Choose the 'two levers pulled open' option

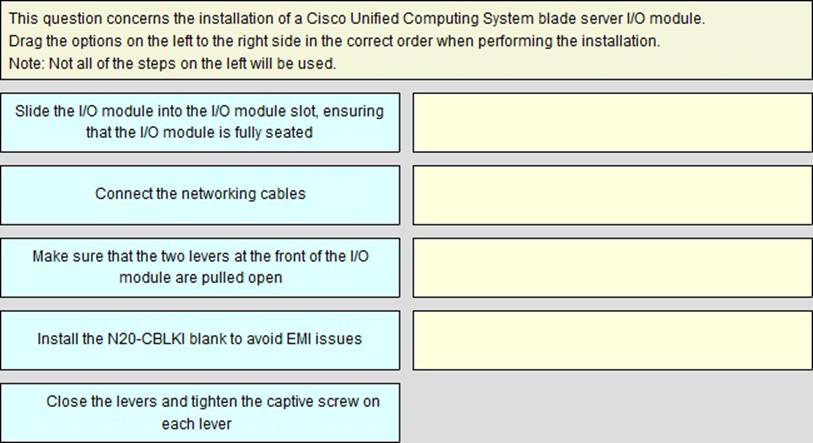click(x=200, y=268)
